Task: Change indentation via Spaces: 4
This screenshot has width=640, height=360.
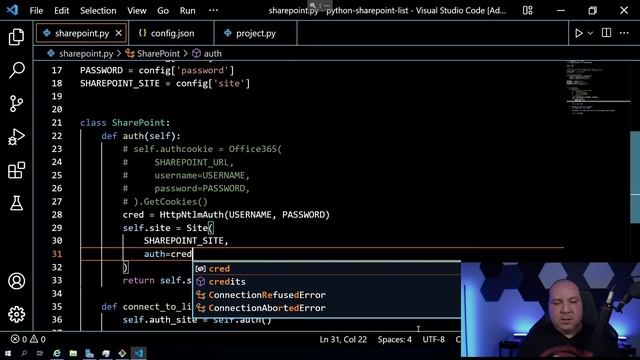Action: click(x=394, y=340)
